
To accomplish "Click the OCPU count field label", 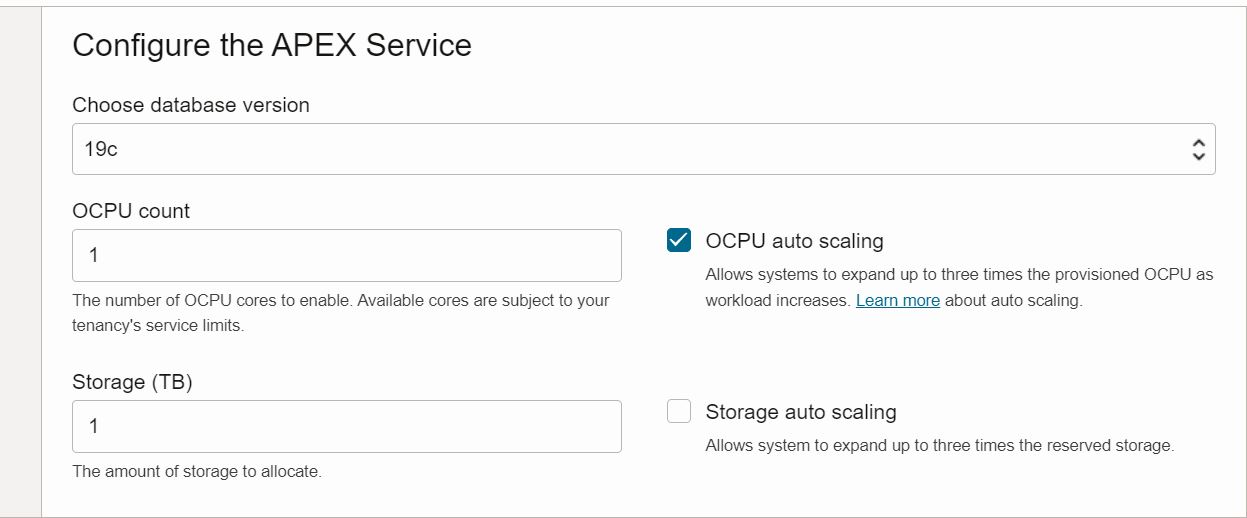I will tap(131, 211).
